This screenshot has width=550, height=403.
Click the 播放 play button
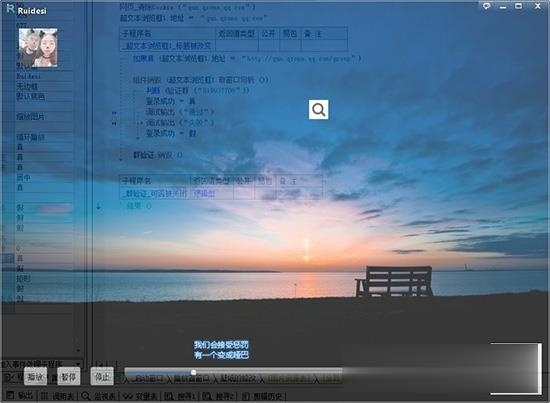(x=35, y=376)
